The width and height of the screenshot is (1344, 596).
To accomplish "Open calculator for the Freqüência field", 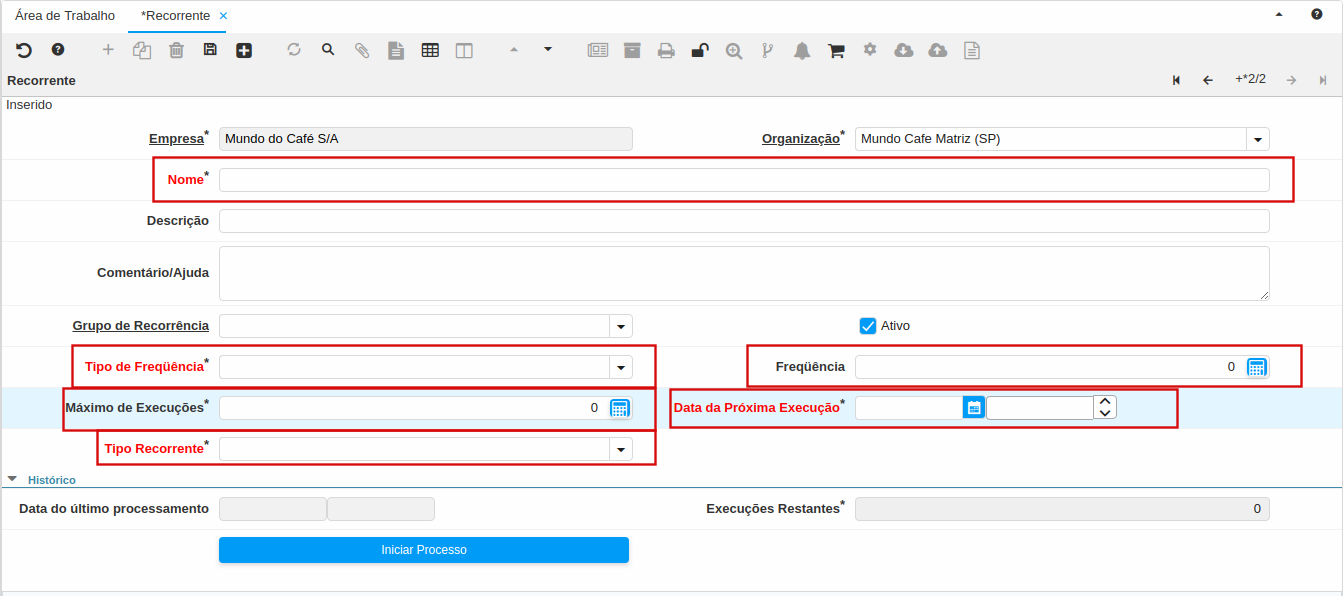I will point(1257,367).
